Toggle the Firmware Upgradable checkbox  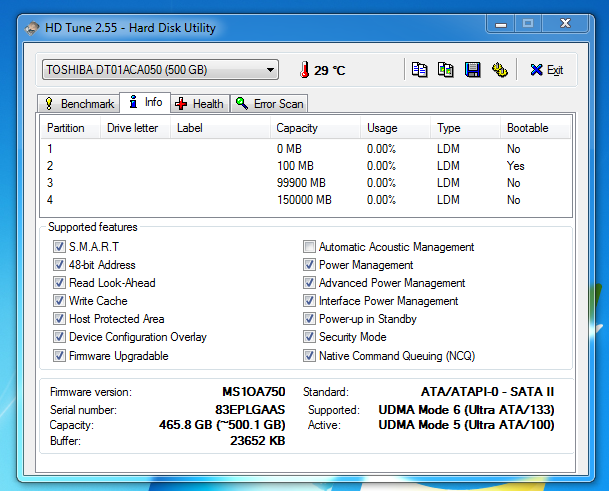[59, 355]
